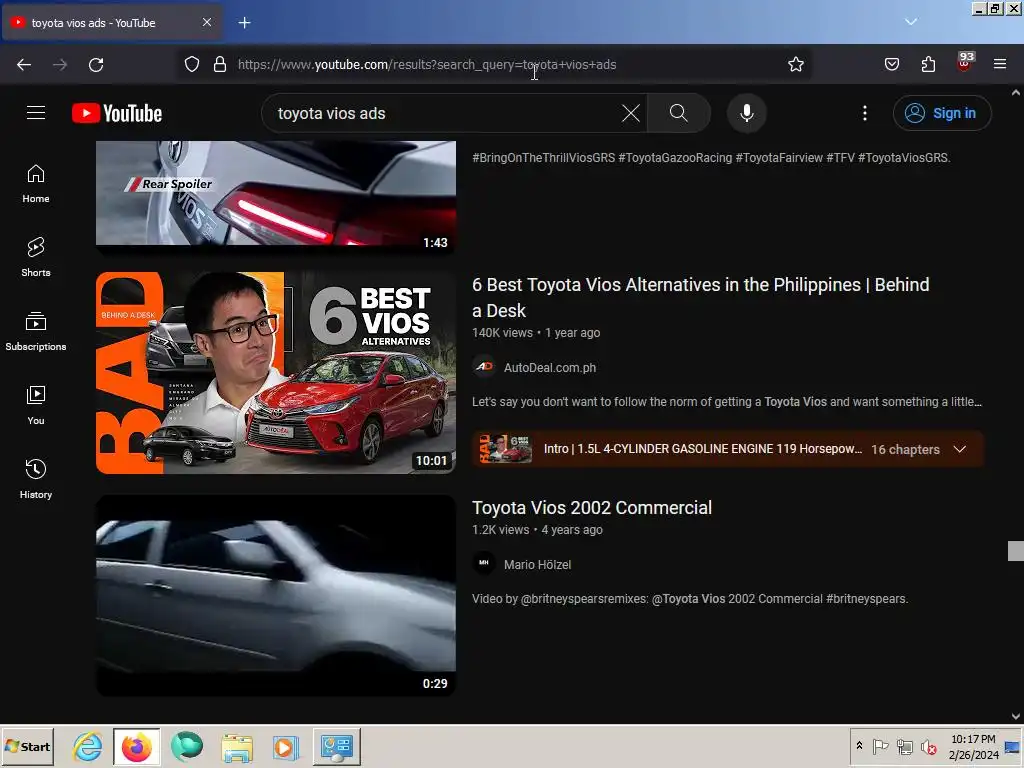Click the scrollbar up arrow
The width and height of the screenshot is (1024, 768).
click(x=1016, y=93)
